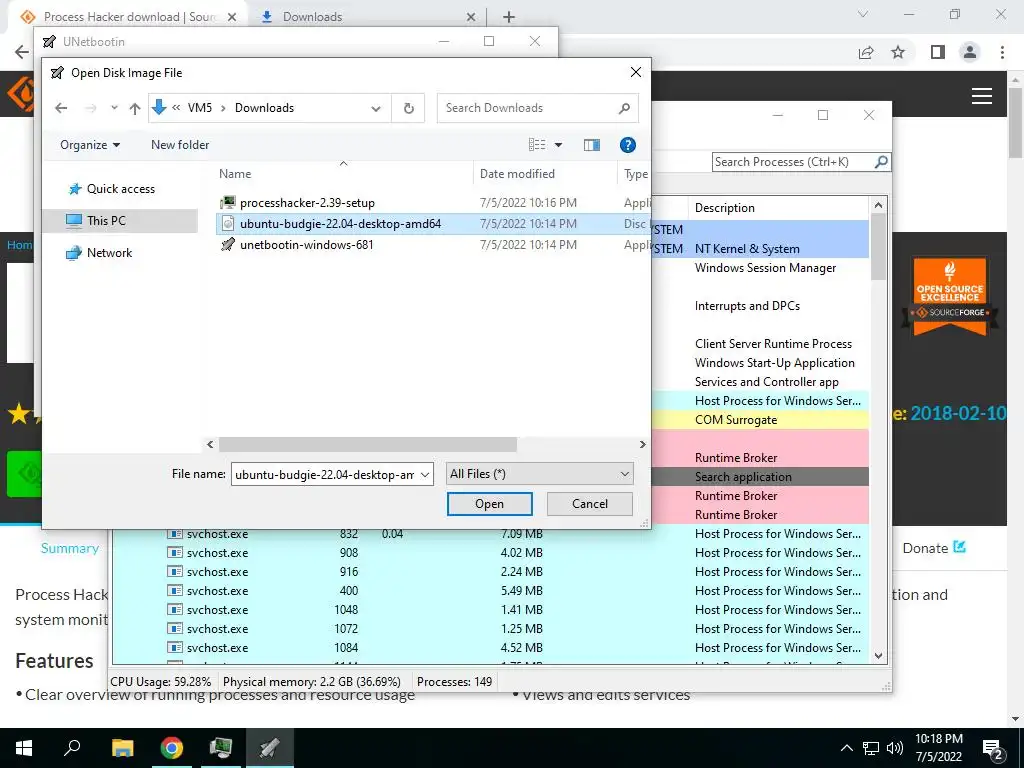The width and height of the screenshot is (1024, 768).
Task: Bookmark this page with star icon
Action: (x=898, y=52)
